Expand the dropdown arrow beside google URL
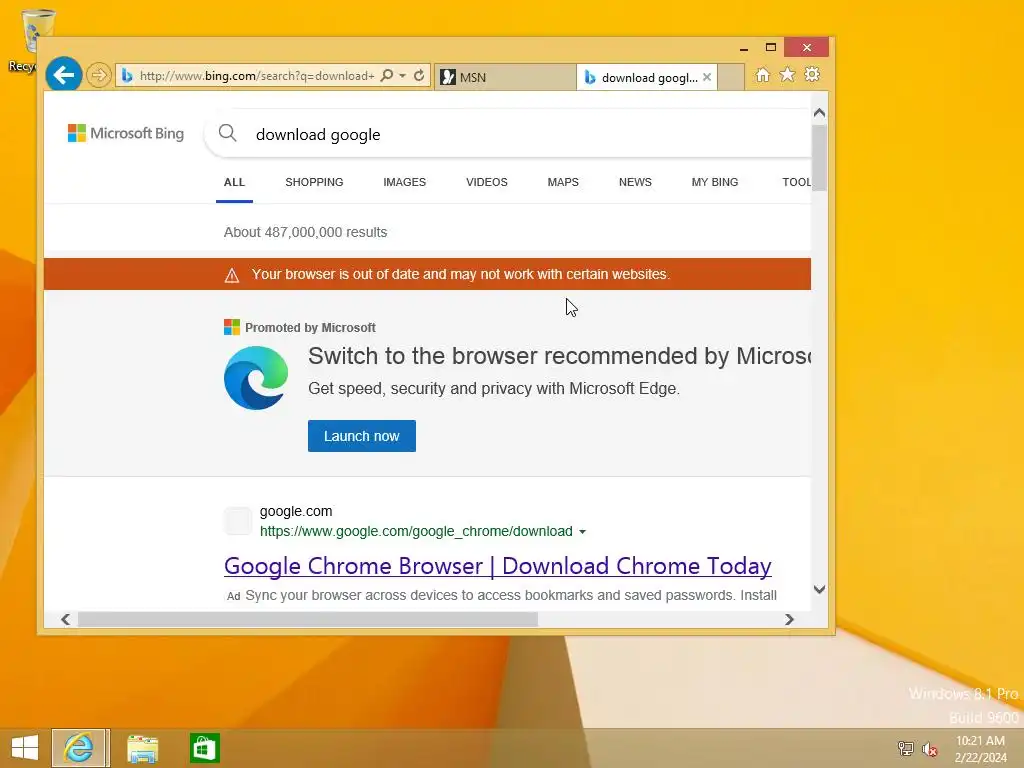 click(x=583, y=532)
